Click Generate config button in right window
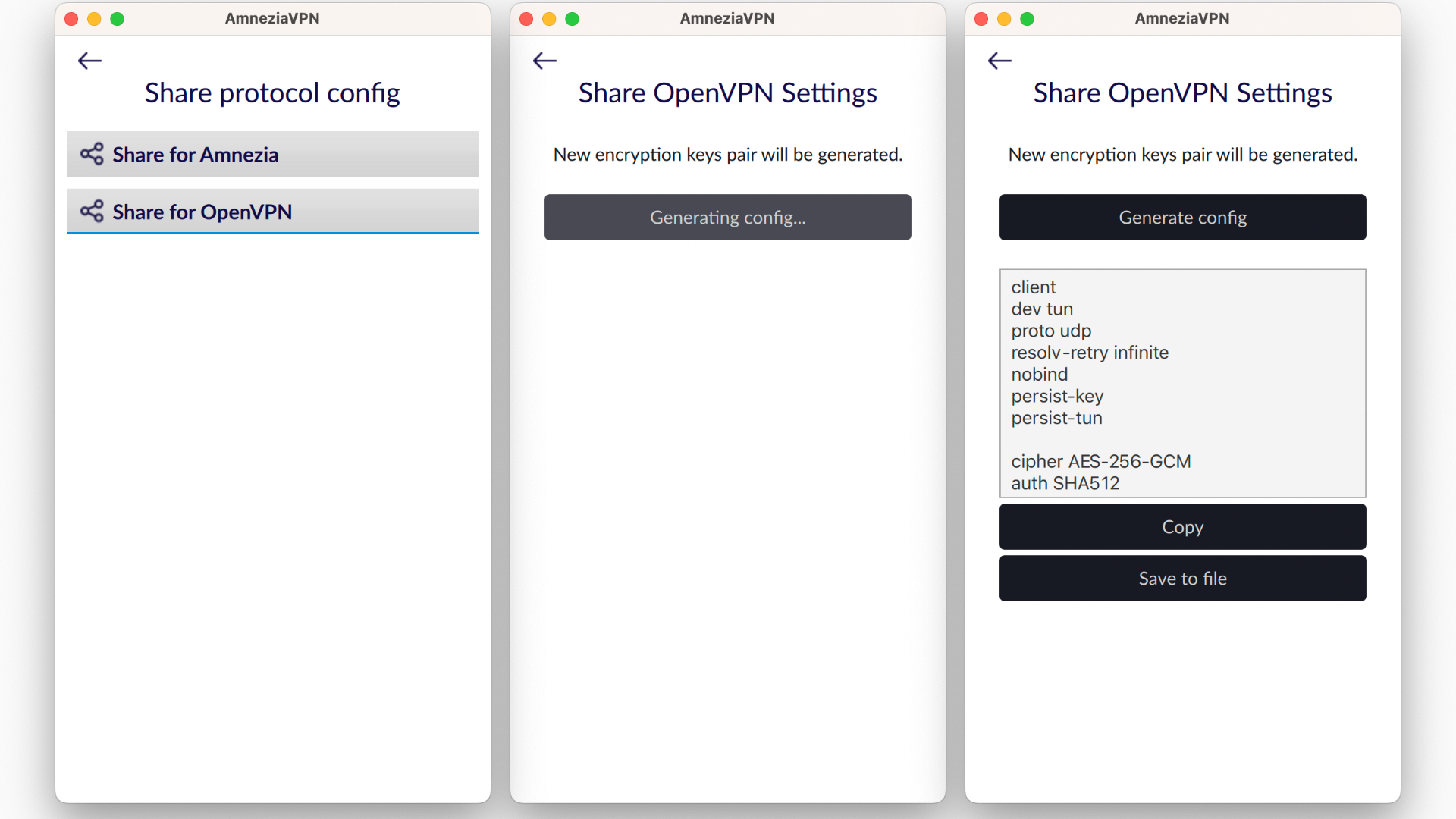Screen dimensions: 1456x819 coord(1183,218)
